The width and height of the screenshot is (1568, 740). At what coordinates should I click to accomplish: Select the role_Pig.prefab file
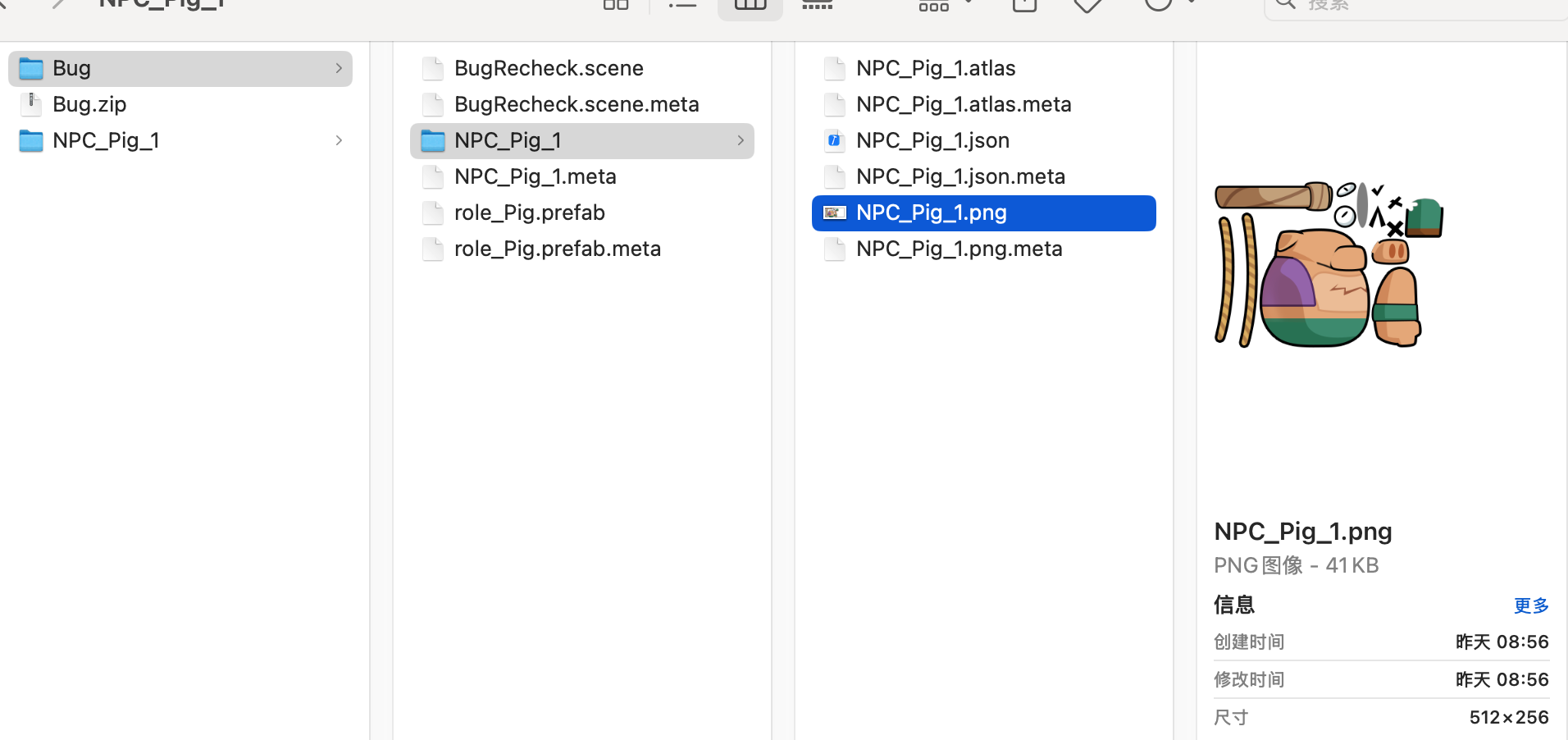click(529, 212)
